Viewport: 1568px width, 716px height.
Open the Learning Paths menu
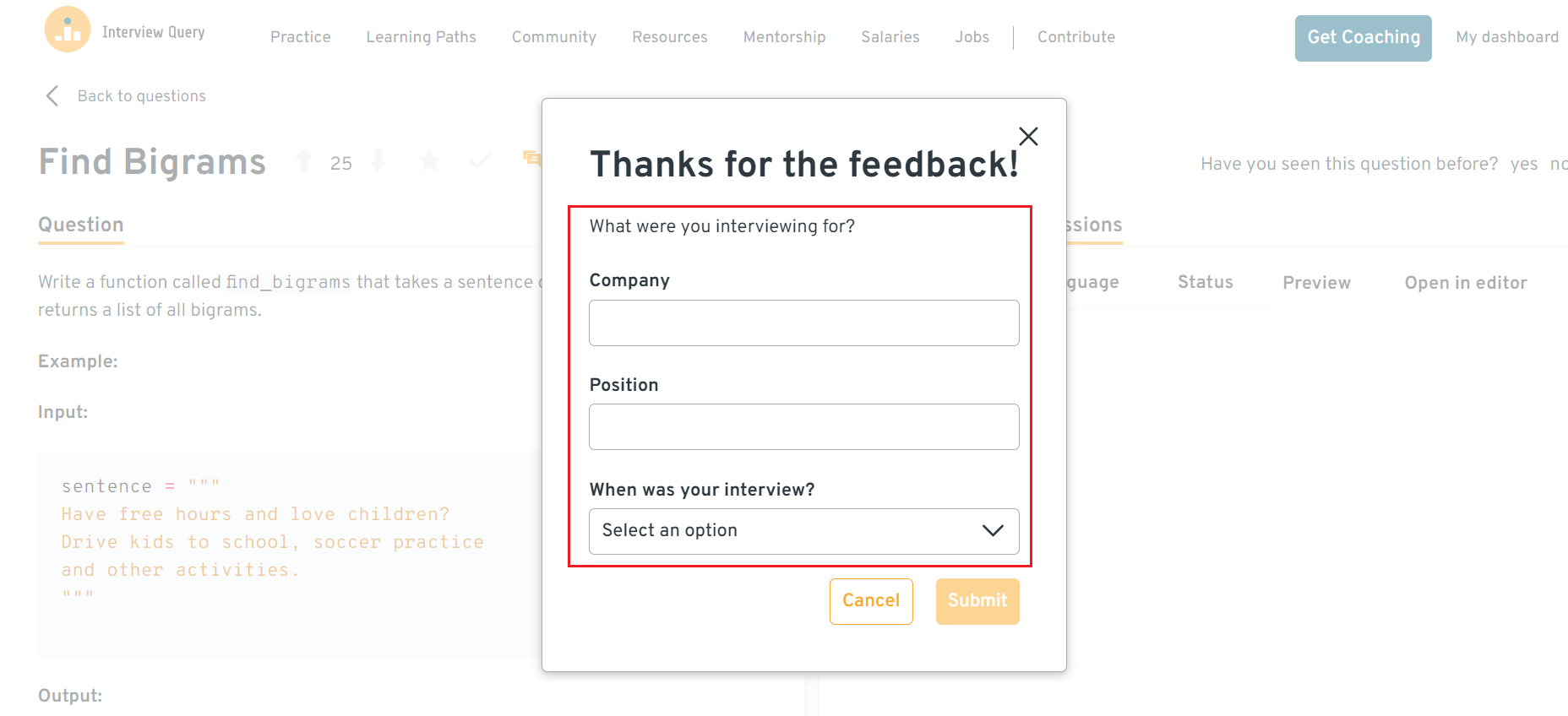tap(421, 37)
